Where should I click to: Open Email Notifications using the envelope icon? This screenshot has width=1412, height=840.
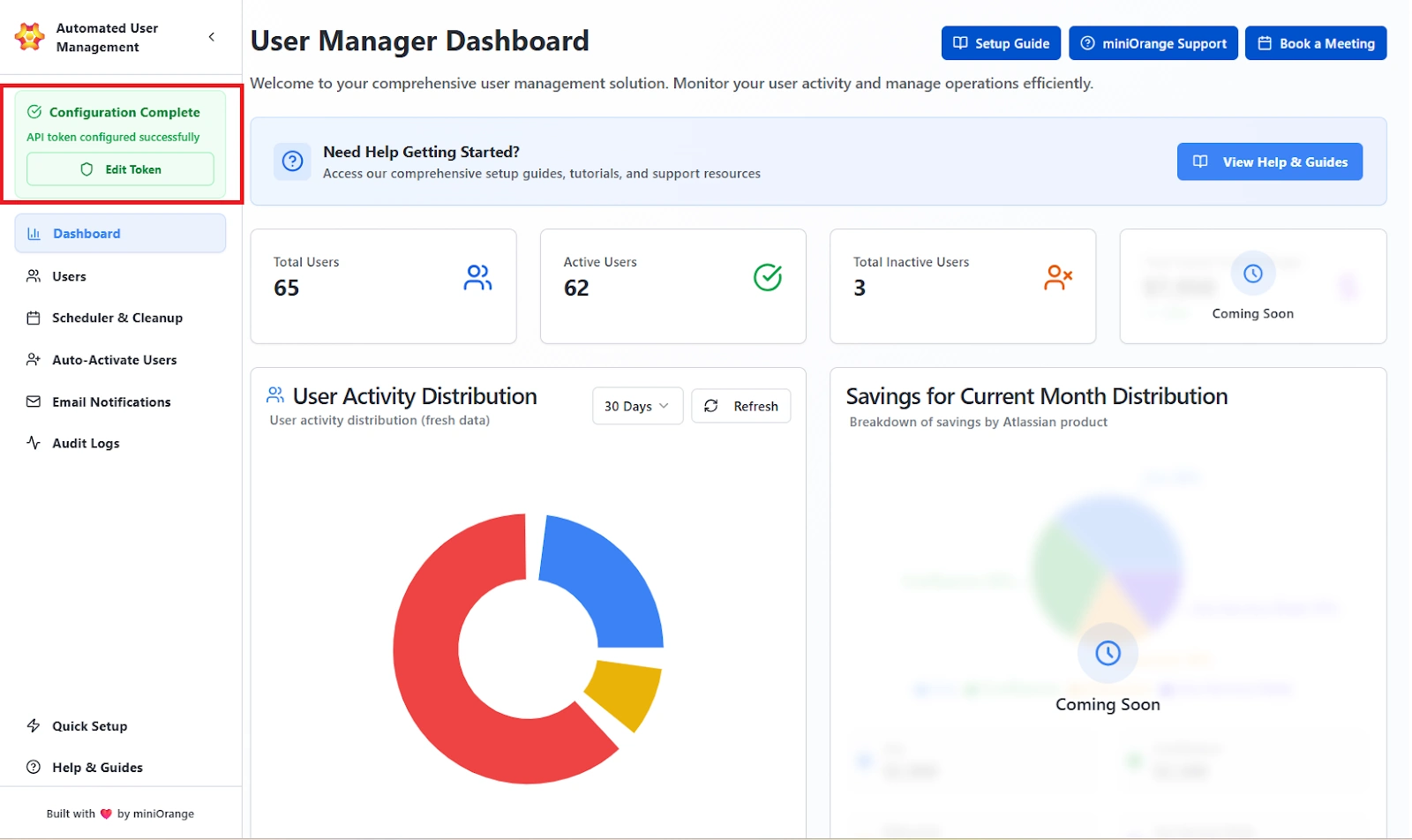click(x=33, y=401)
